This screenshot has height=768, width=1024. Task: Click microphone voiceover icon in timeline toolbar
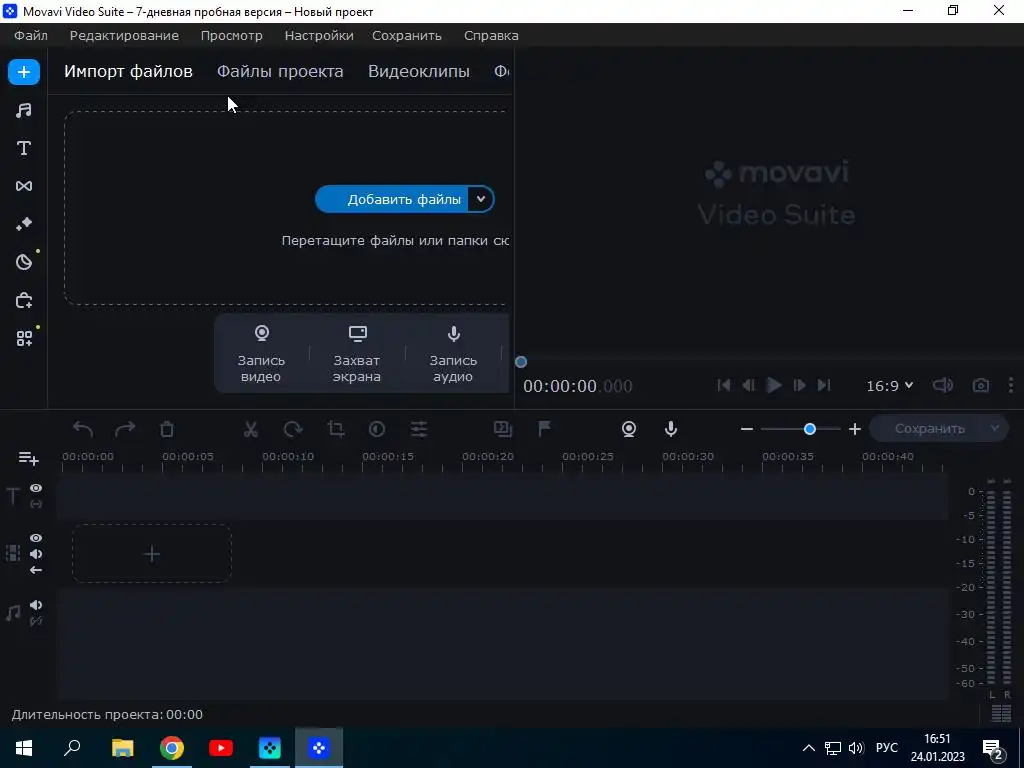click(671, 429)
